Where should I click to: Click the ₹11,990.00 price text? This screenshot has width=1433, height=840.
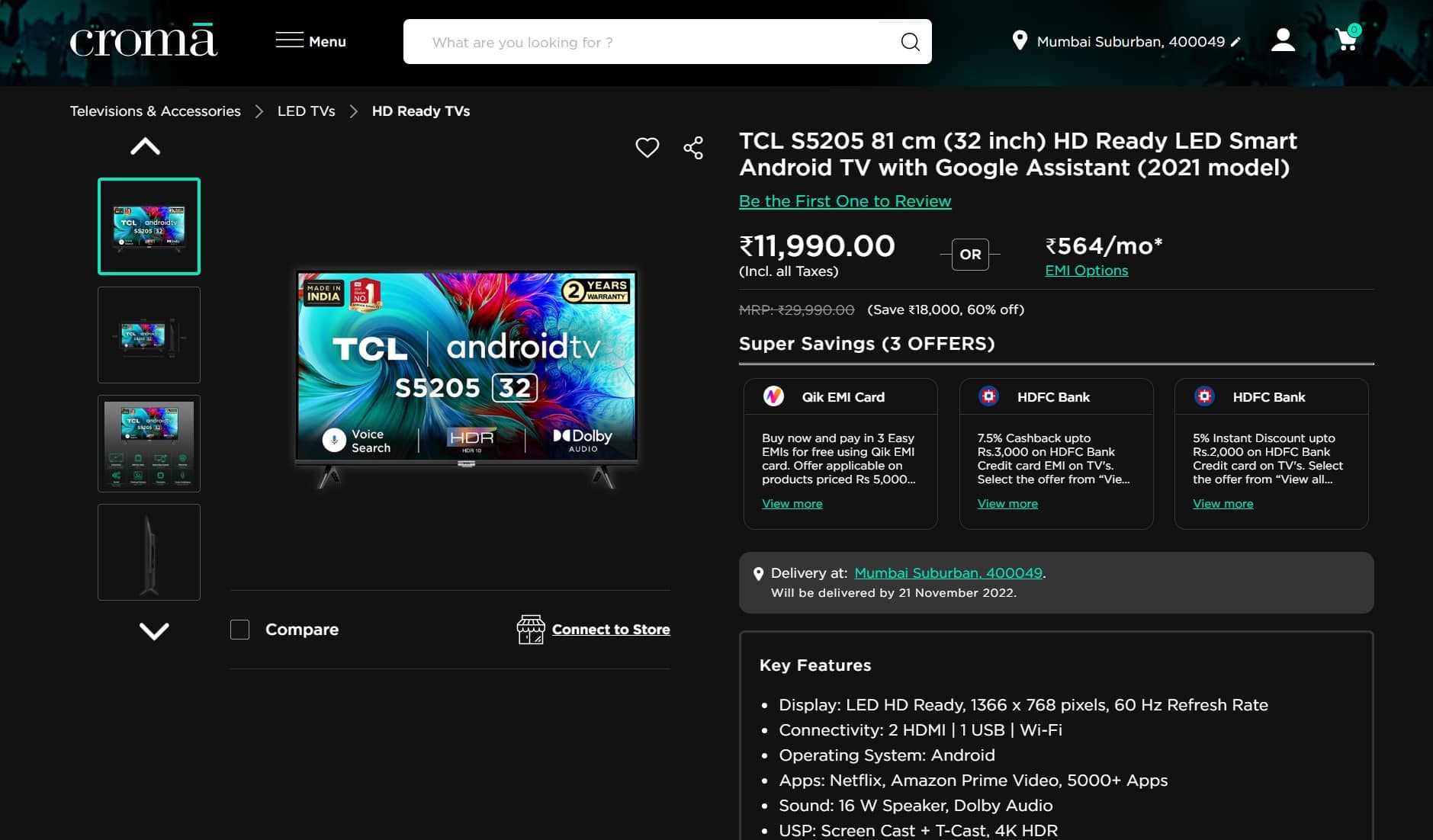coord(817,246)
